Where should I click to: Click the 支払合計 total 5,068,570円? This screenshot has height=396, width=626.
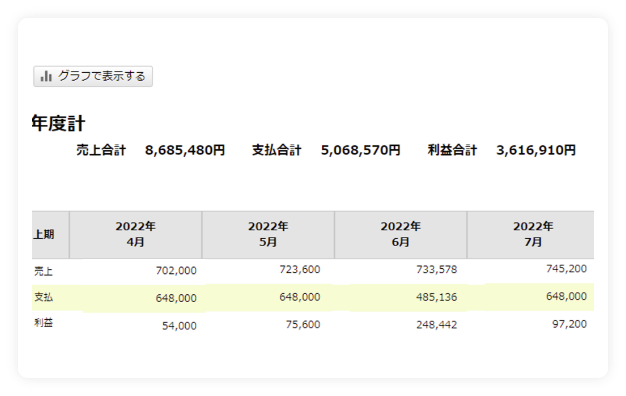[361, 150]
